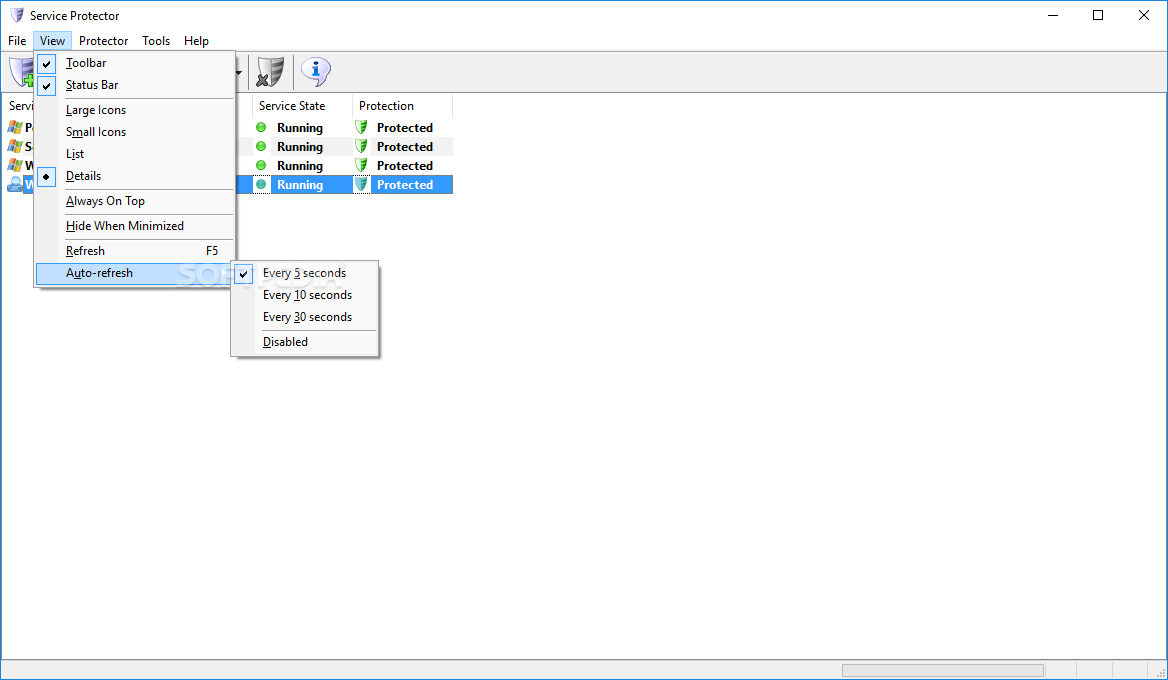
Task: Click the Running text in the P service row
Action: 299,128
